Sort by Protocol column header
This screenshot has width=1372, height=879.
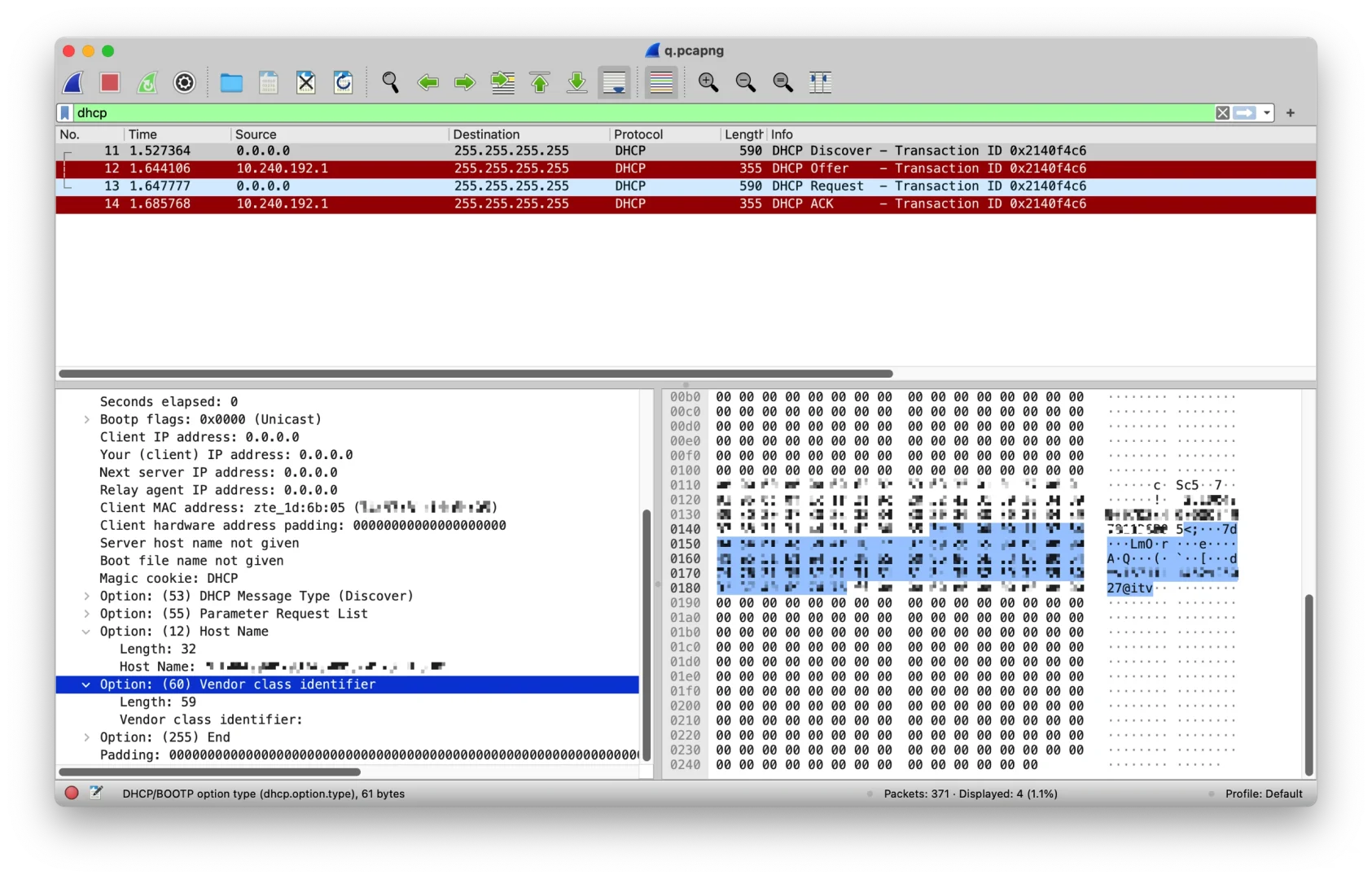[665, 134]
